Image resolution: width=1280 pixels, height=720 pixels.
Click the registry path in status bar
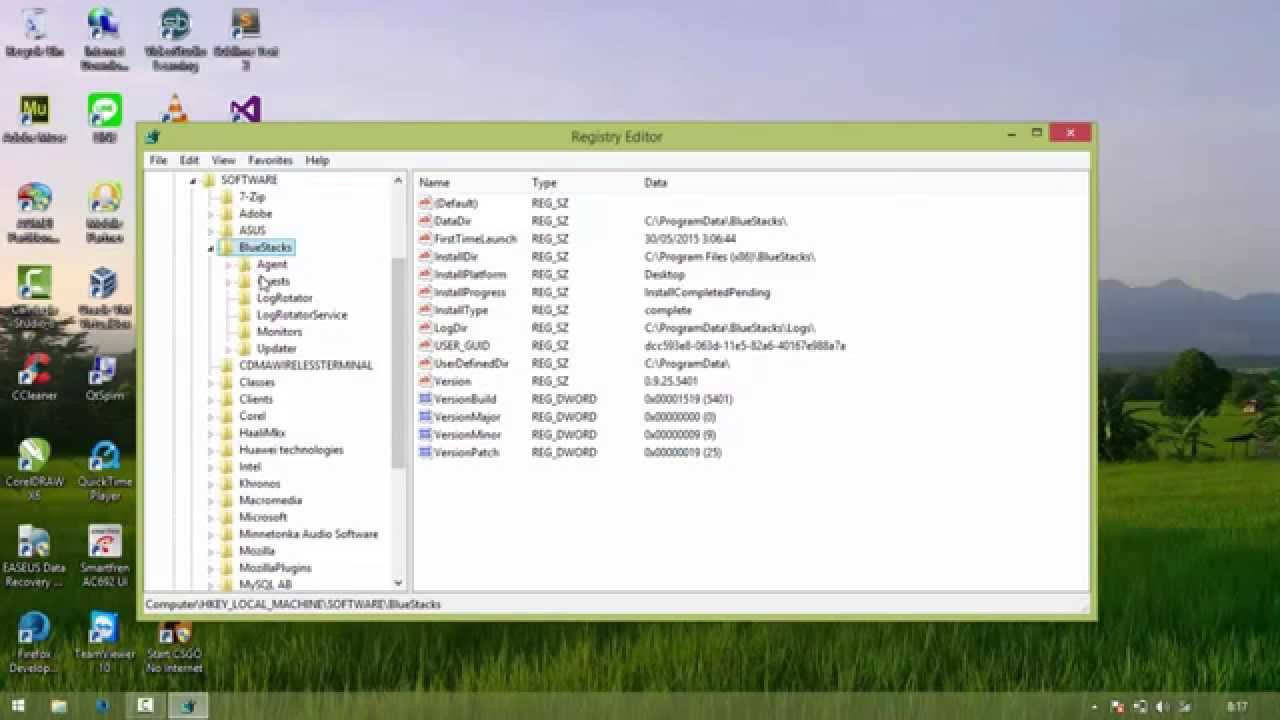pos(293,604)
